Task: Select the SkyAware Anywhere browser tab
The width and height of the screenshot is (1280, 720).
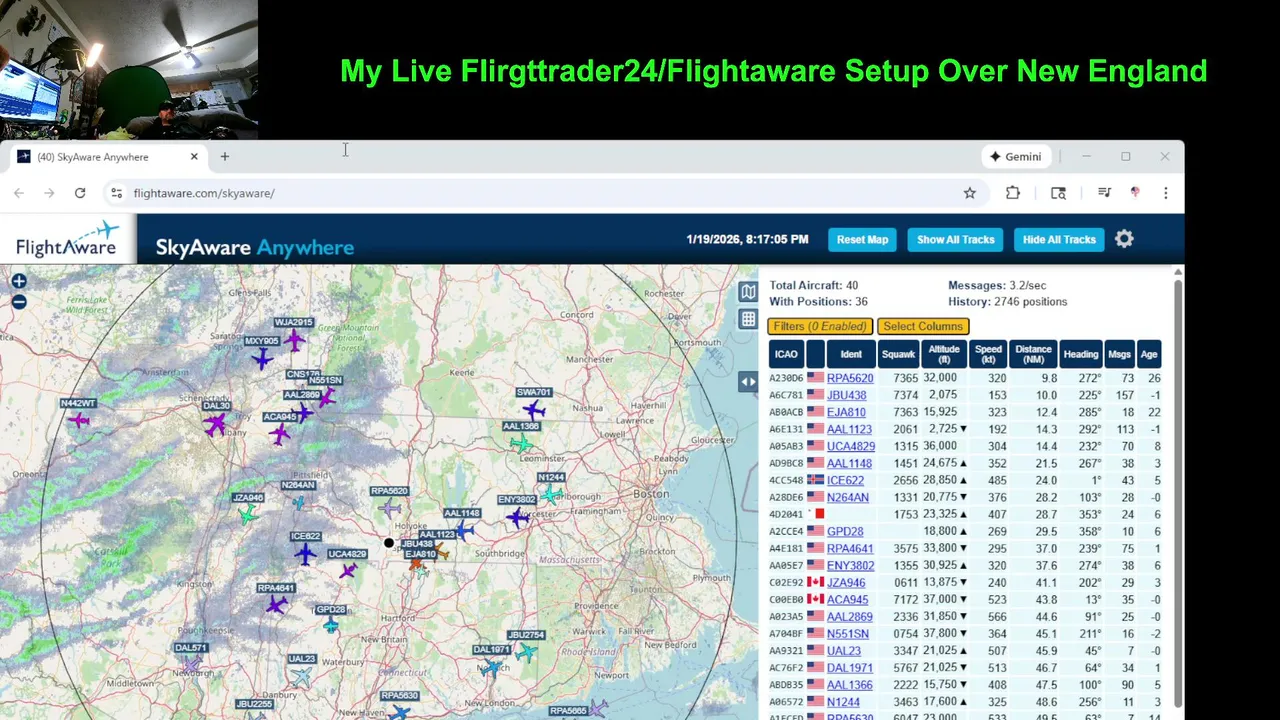Action: coord(107,157)
